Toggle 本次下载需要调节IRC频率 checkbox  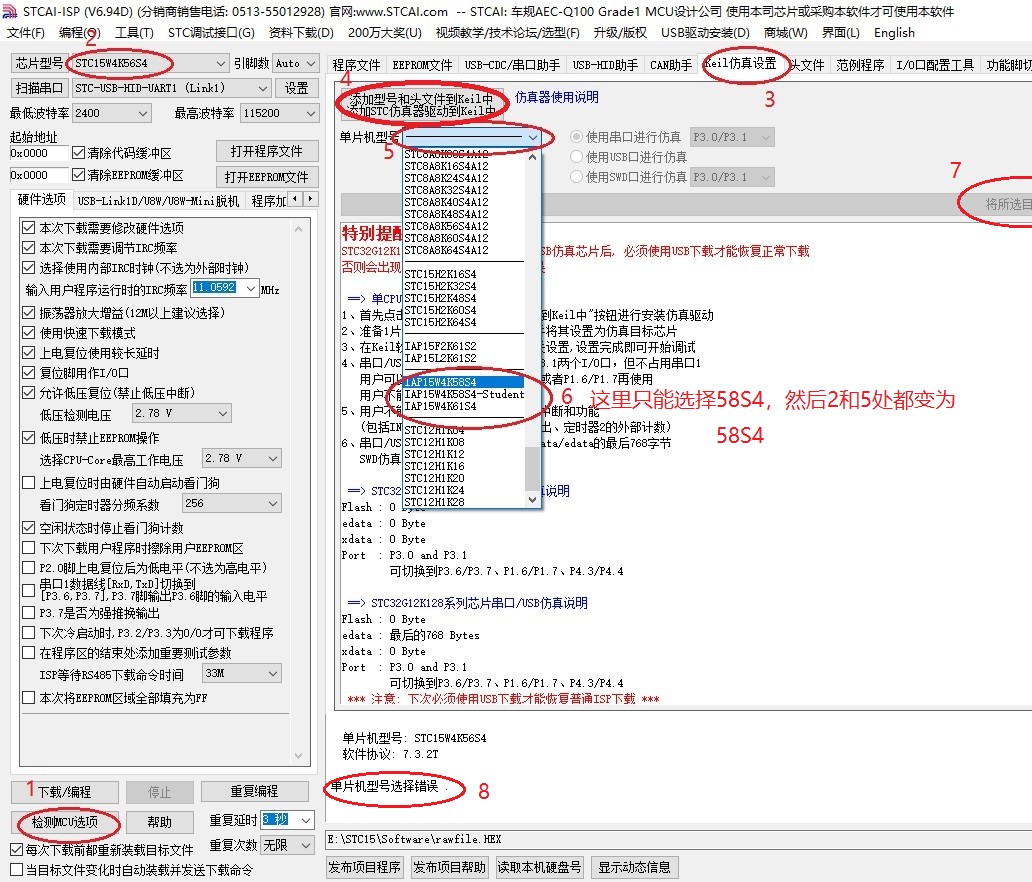[x=28, y=247]
